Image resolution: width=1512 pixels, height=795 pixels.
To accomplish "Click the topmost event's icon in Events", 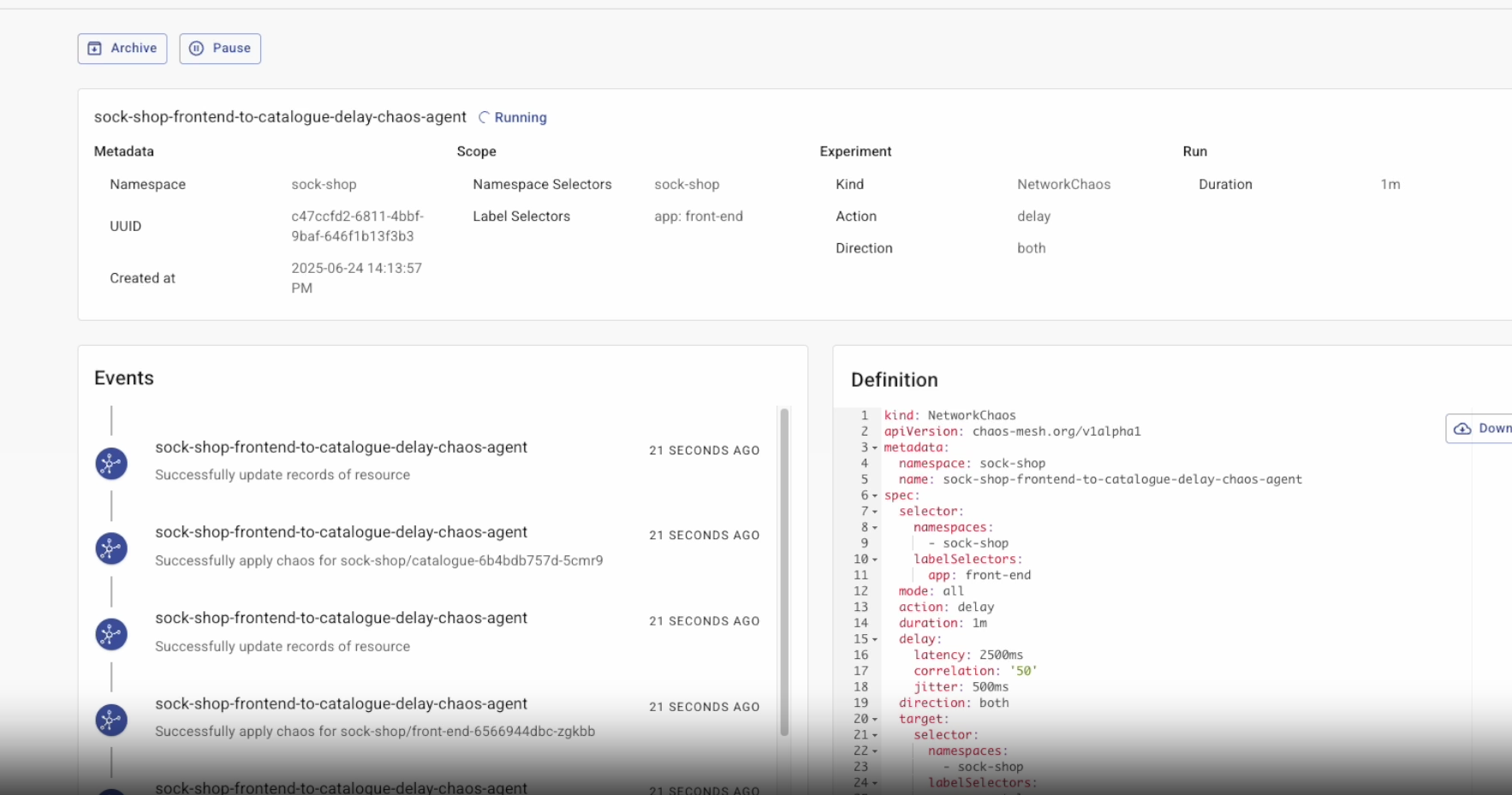I will pos(111,464).
